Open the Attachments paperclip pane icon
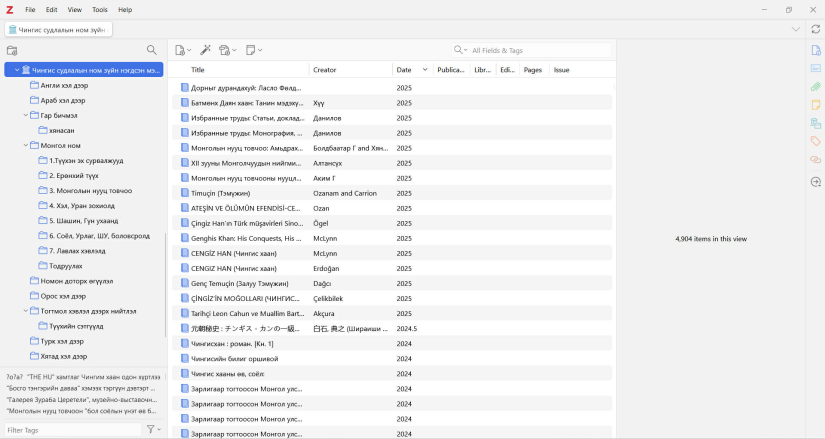The width and height of the screenshot is (825, 439). 816,87
